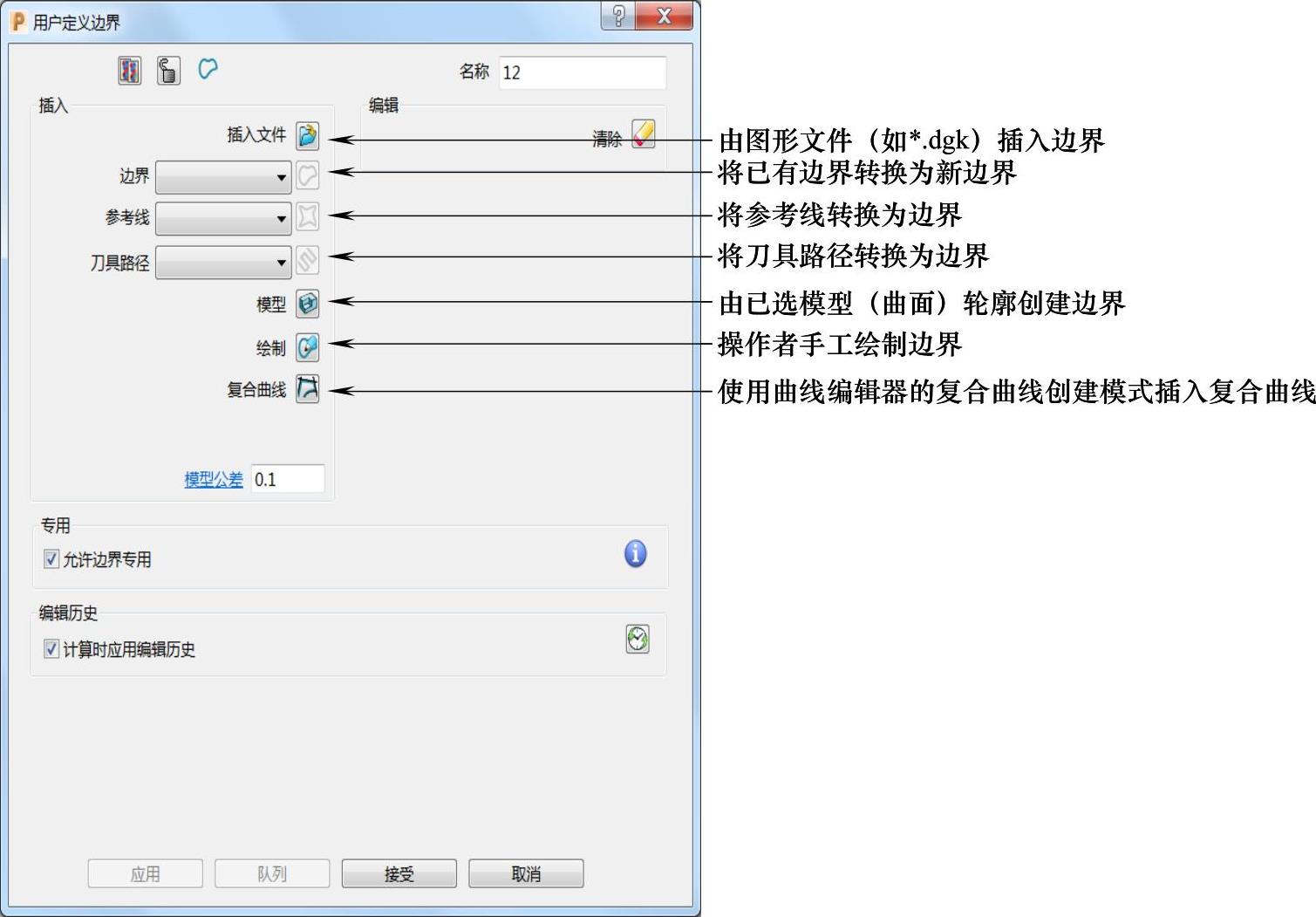
Task: Click the edit history clock icon
Action: coord(638,640)
